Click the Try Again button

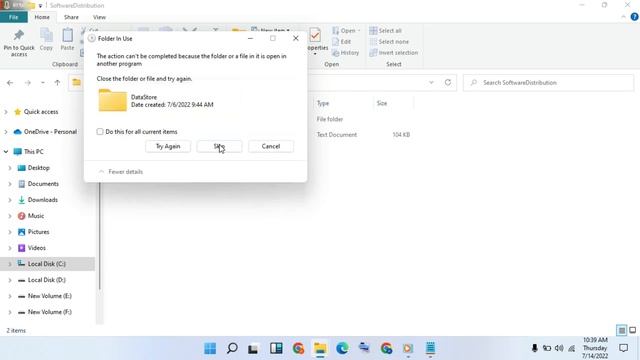168,146
